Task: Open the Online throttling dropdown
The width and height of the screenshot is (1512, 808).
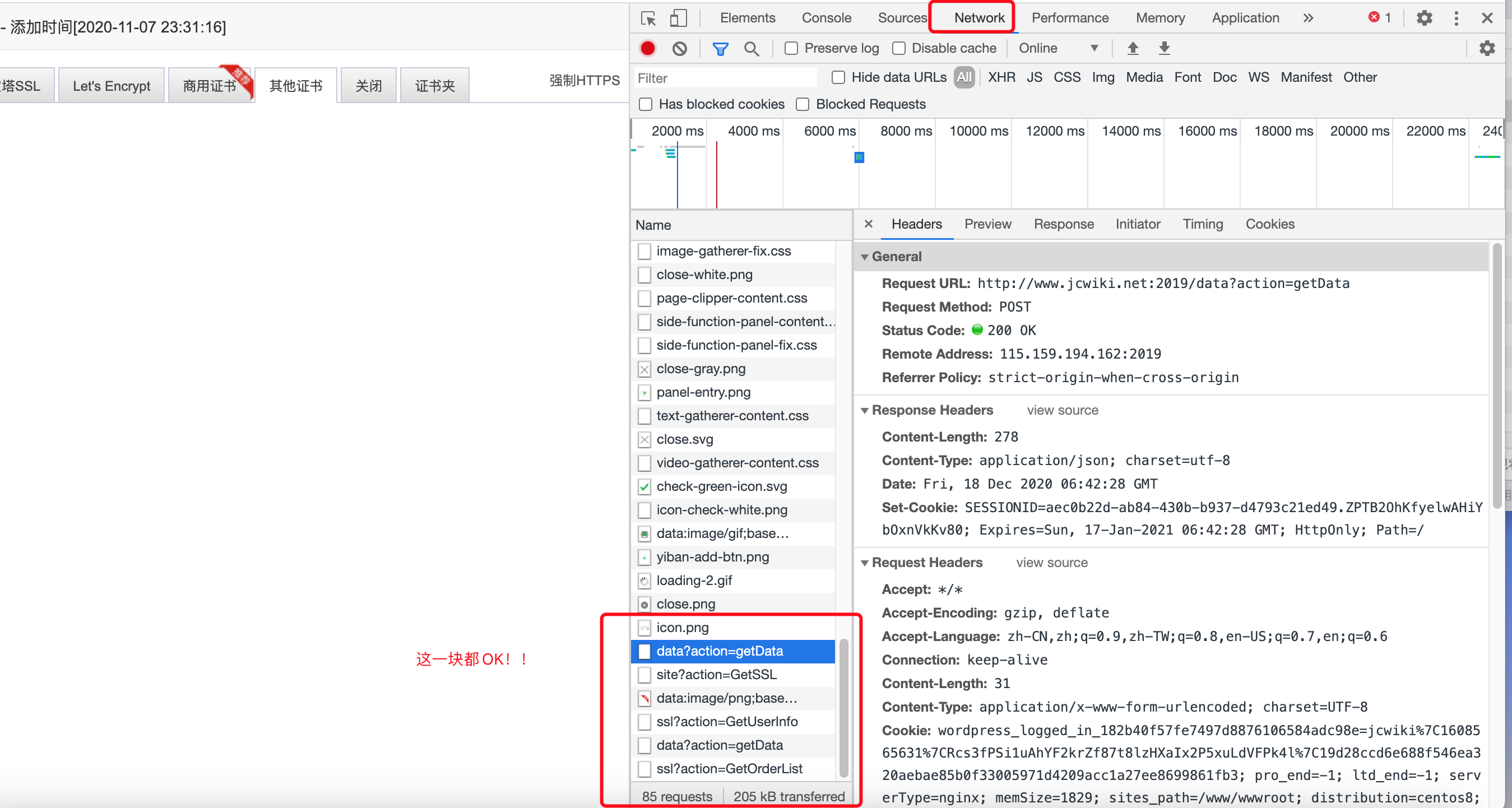Action: [1058, 48]
